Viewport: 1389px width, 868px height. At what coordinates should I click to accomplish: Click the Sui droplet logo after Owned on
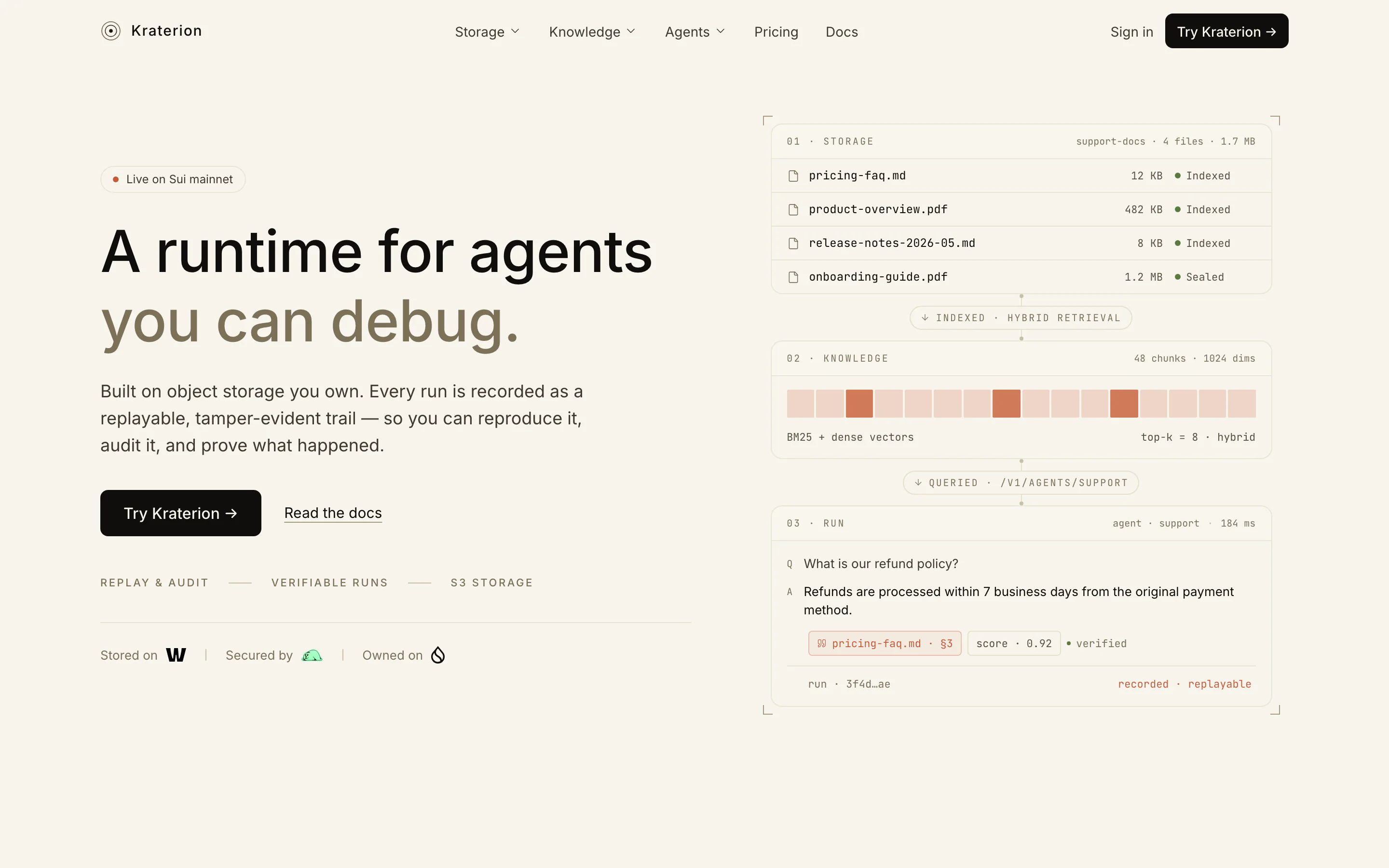438,655
